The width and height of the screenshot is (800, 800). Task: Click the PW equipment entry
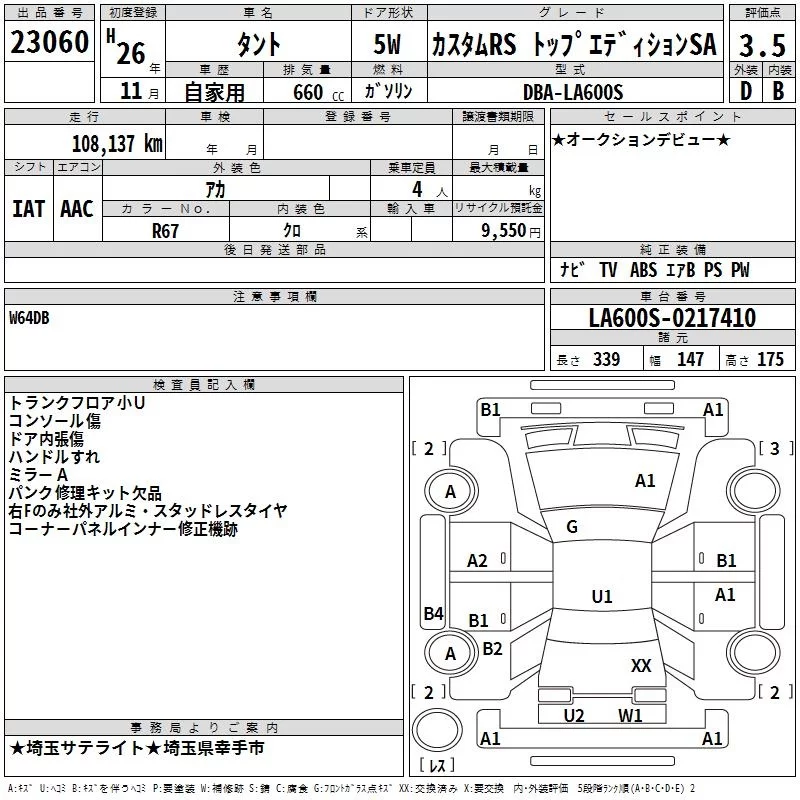(x=740, y=270)
